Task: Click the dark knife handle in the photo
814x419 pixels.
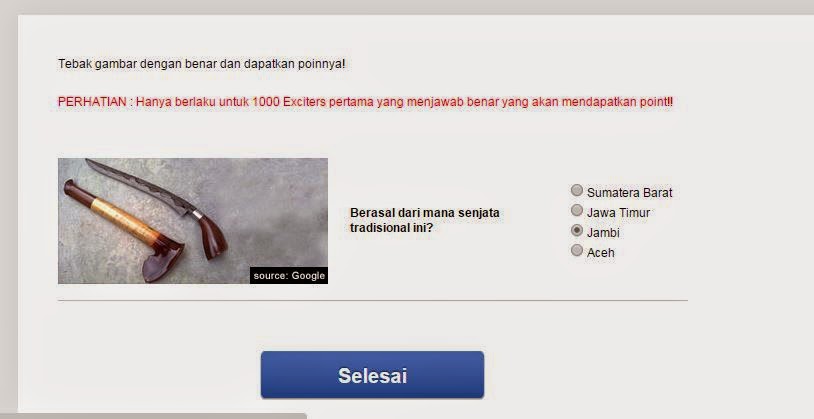Action: pos(213,236)
